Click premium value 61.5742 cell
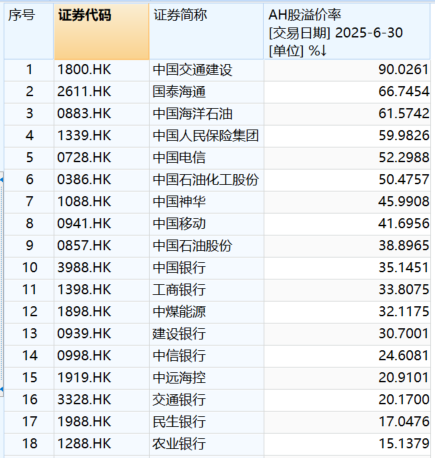The width and height of the screenshot is (435, 458). coord(347,114)
